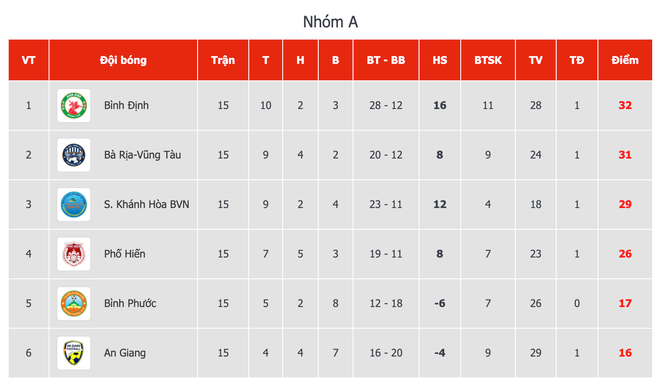Image resolution: width=660 pixels, height=390 pixels.
Task: Open the Bình Định team name link
Action: point(126,106)
